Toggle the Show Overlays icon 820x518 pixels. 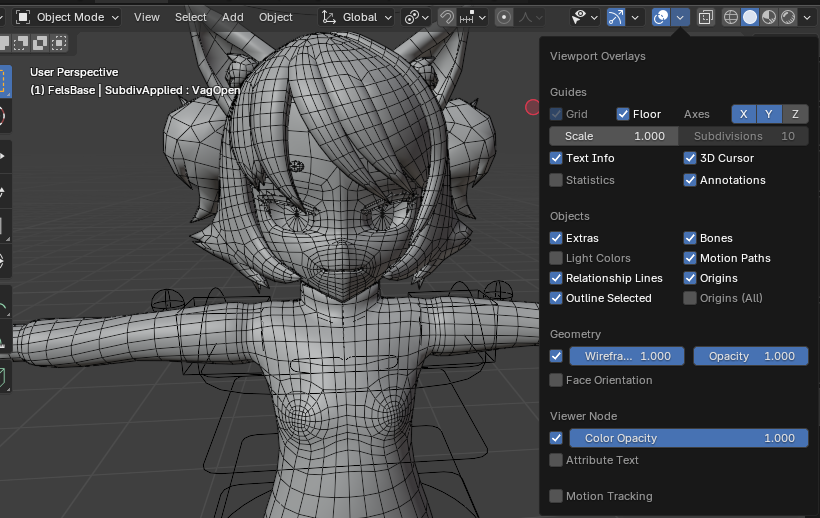[661, 17]
